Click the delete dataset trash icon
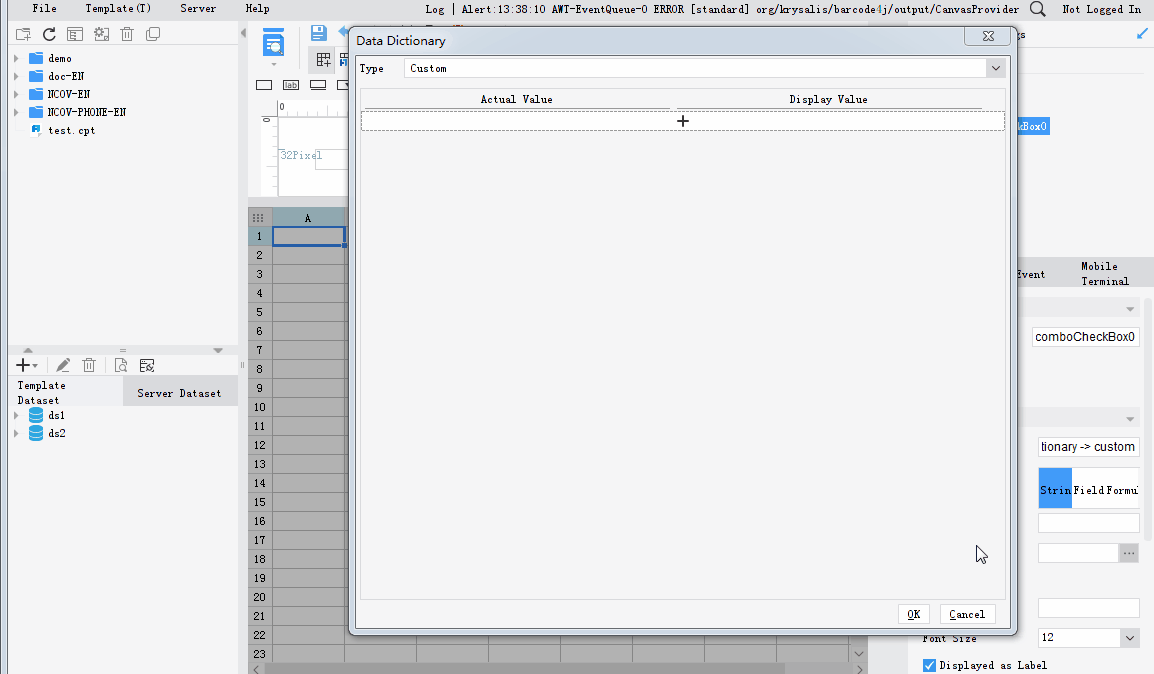The image size is (1154, 674). point(89,365)
